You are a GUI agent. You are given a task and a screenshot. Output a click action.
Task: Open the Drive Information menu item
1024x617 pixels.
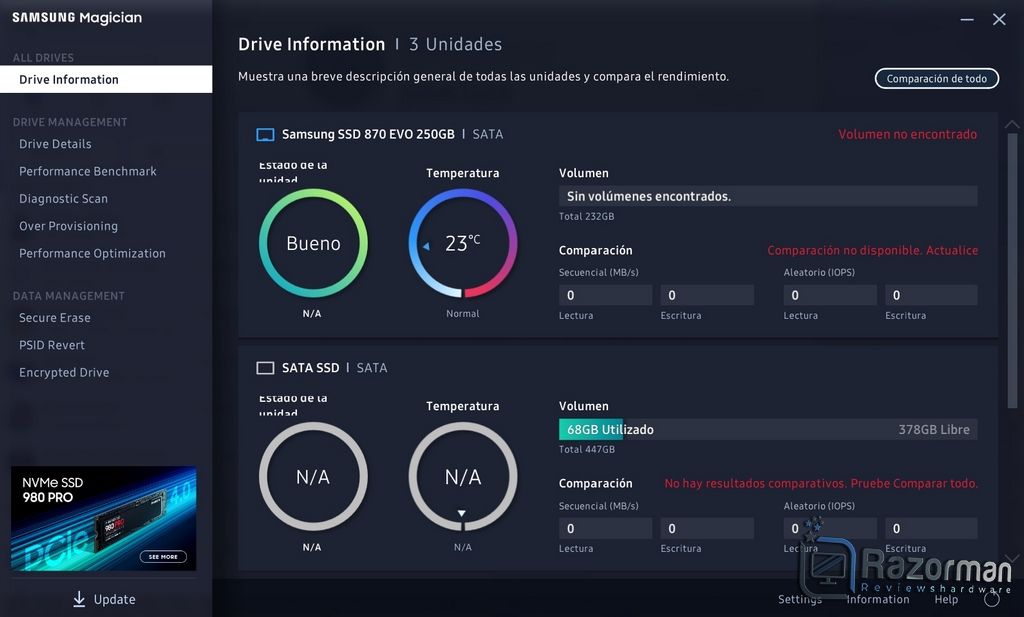tap(106, 79)
